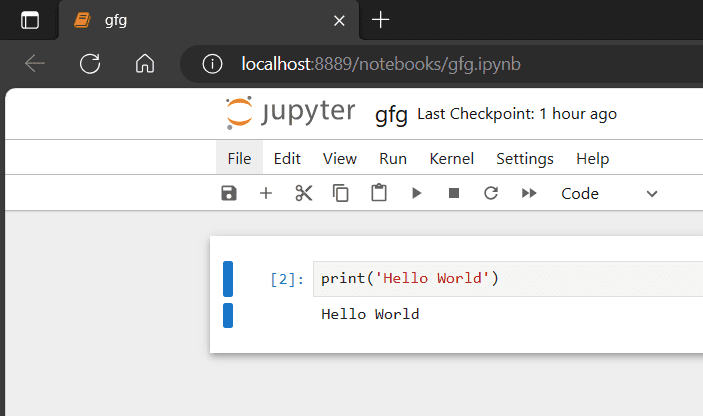Open the Help menu
This screenshot has width=703, height=416.
592,159
